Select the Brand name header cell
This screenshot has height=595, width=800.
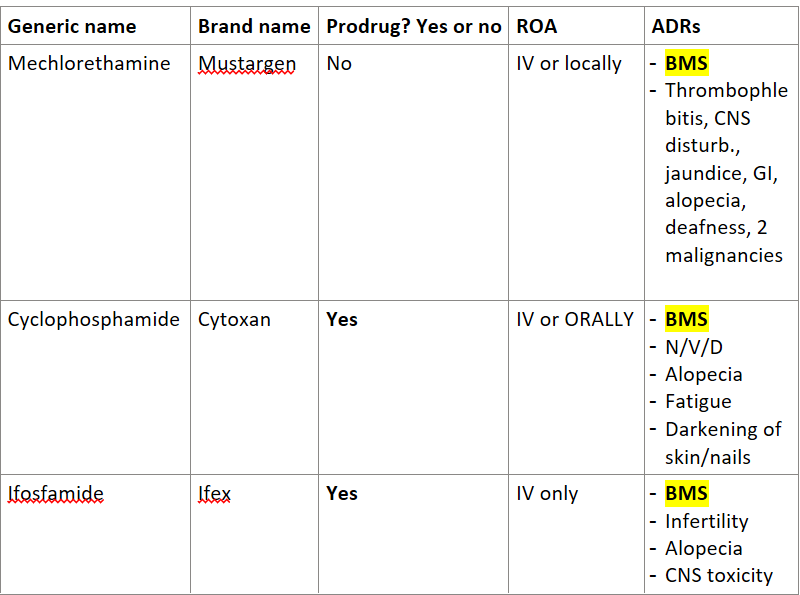(x=254, y=26)
